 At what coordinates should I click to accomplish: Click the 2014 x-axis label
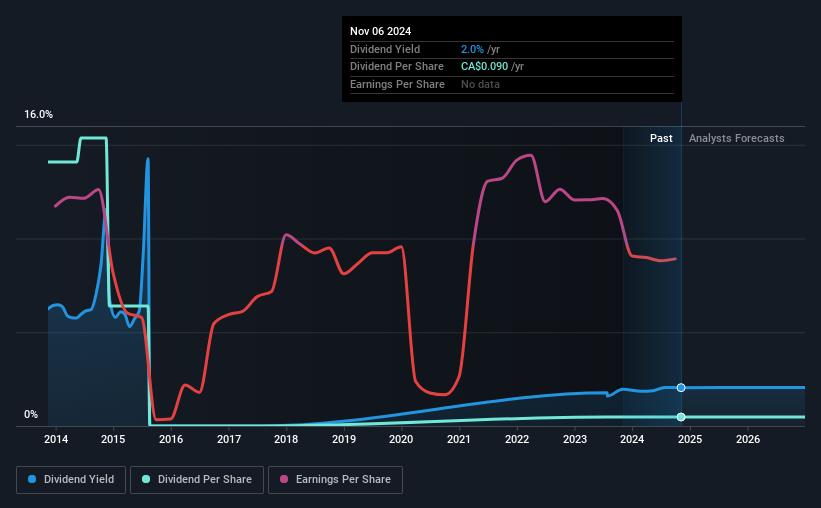click(56, 439)
